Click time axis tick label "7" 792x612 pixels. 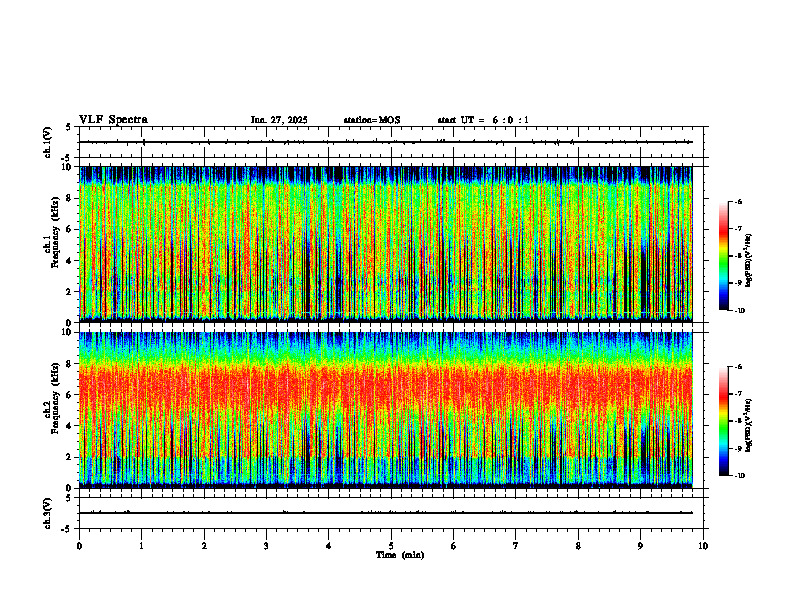pos(516,546)
